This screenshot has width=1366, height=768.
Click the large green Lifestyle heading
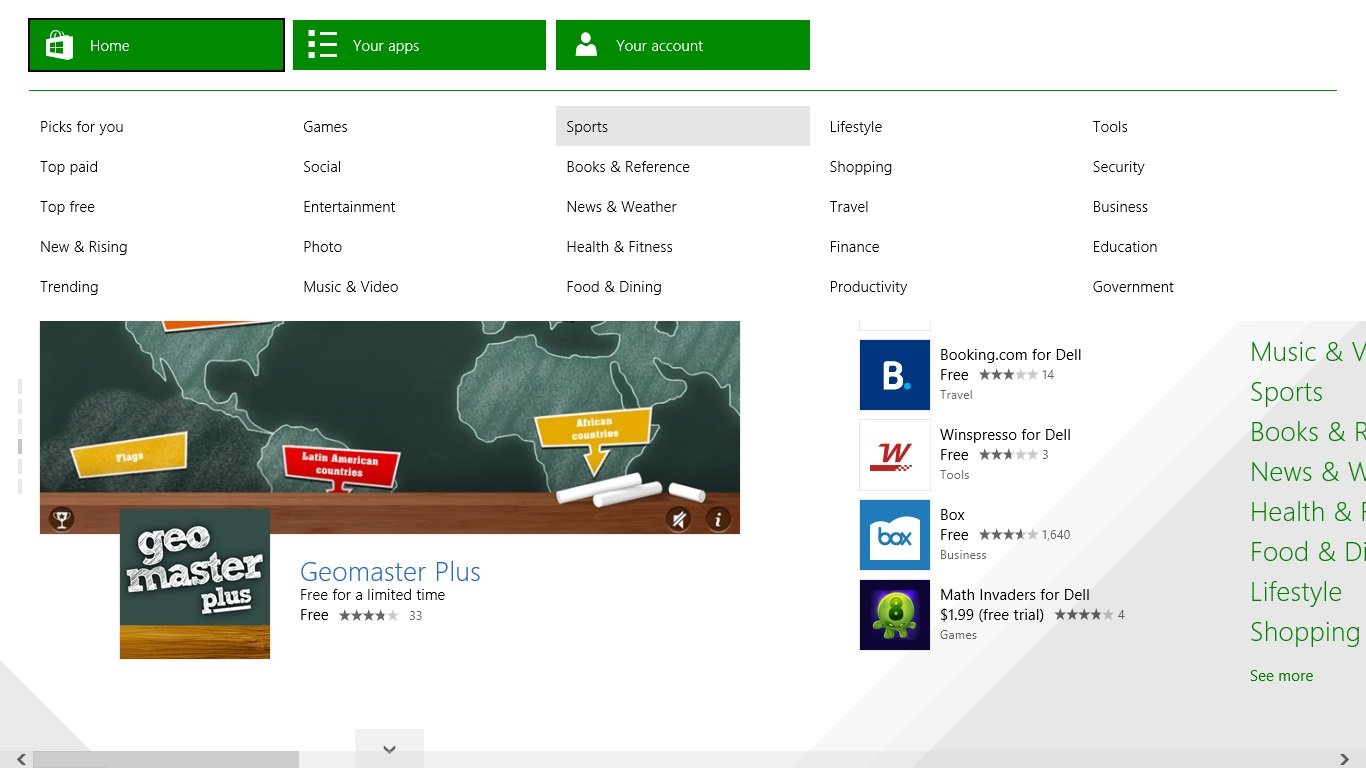point(1296,592)
